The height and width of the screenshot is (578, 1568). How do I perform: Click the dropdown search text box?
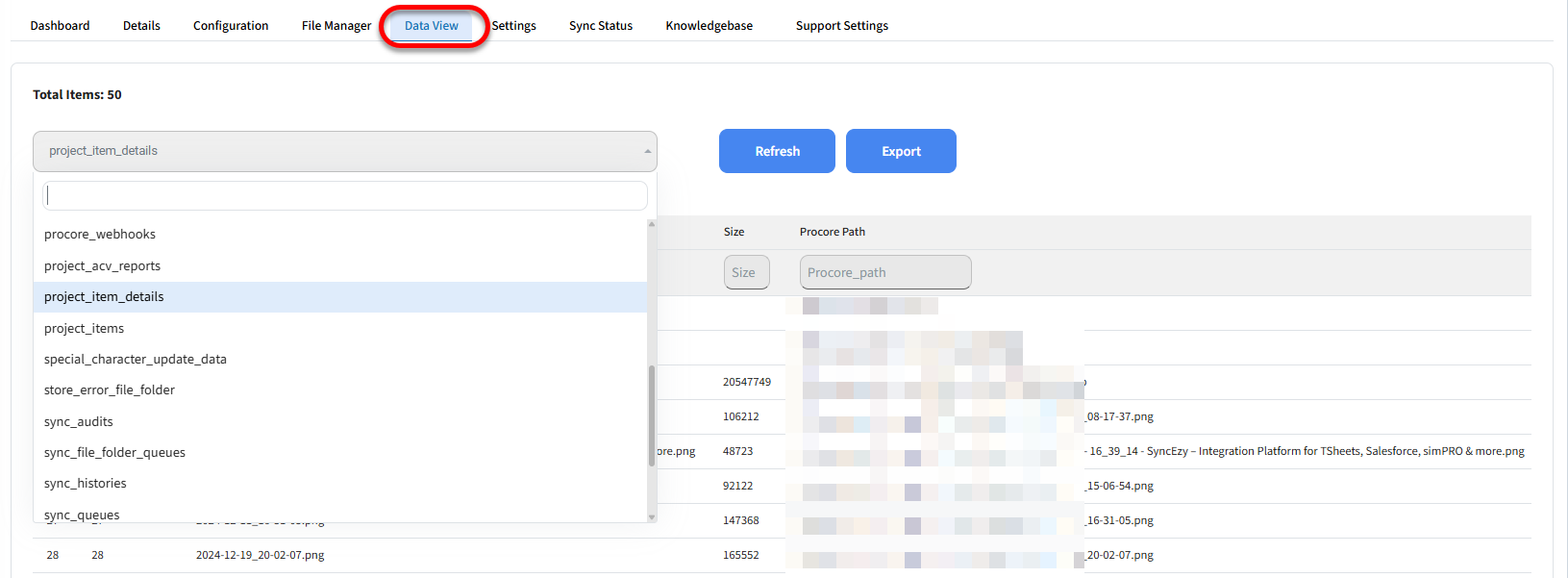pos(344,196)
